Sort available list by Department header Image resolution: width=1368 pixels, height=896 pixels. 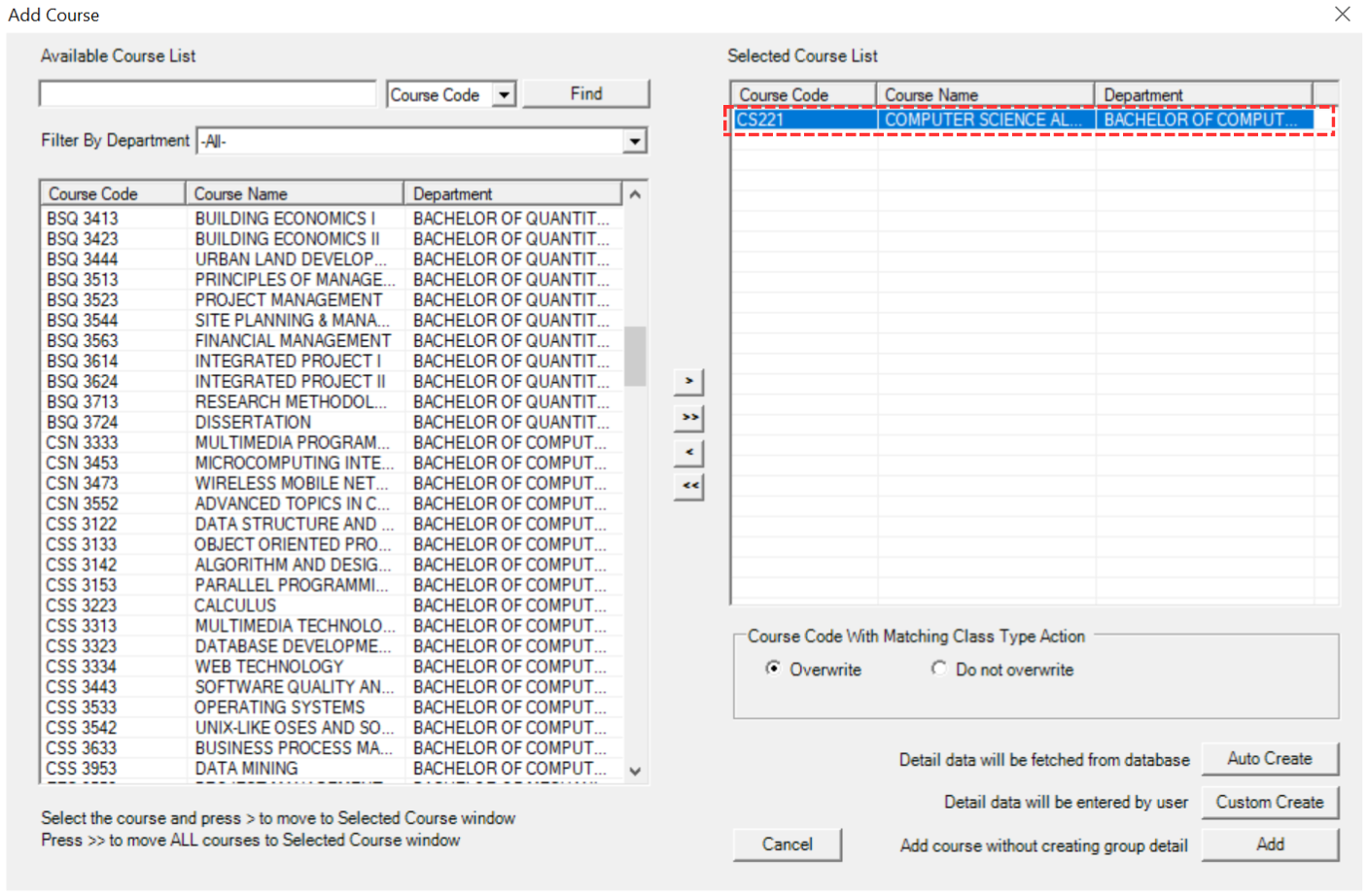pyautogui.click(x=511, y=193)
